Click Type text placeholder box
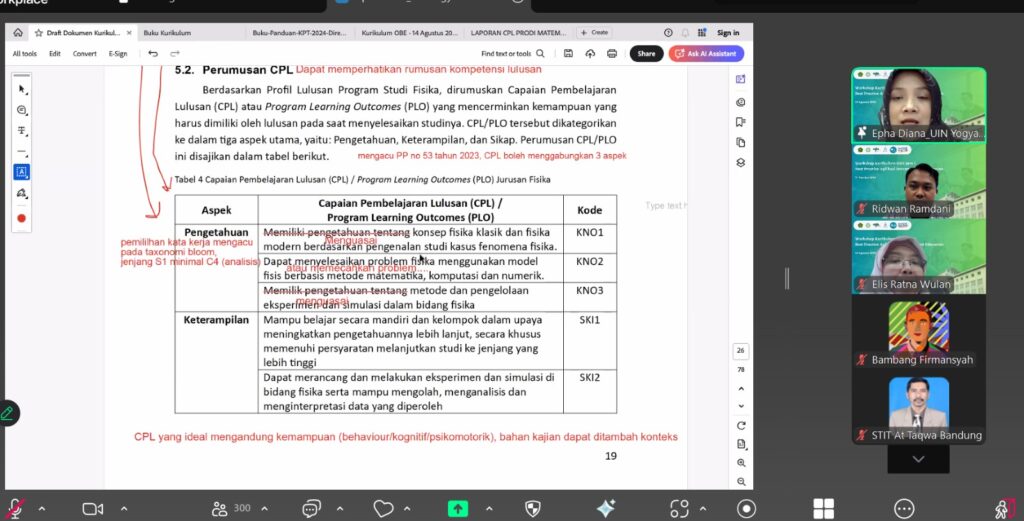Screen dimensions: 1024x521 tap(665, 206)
